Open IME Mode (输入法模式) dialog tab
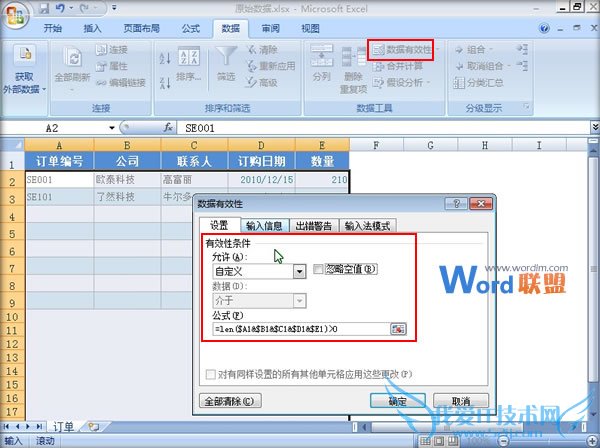Viewport: 600px width, 448px height. coord(367,225)
